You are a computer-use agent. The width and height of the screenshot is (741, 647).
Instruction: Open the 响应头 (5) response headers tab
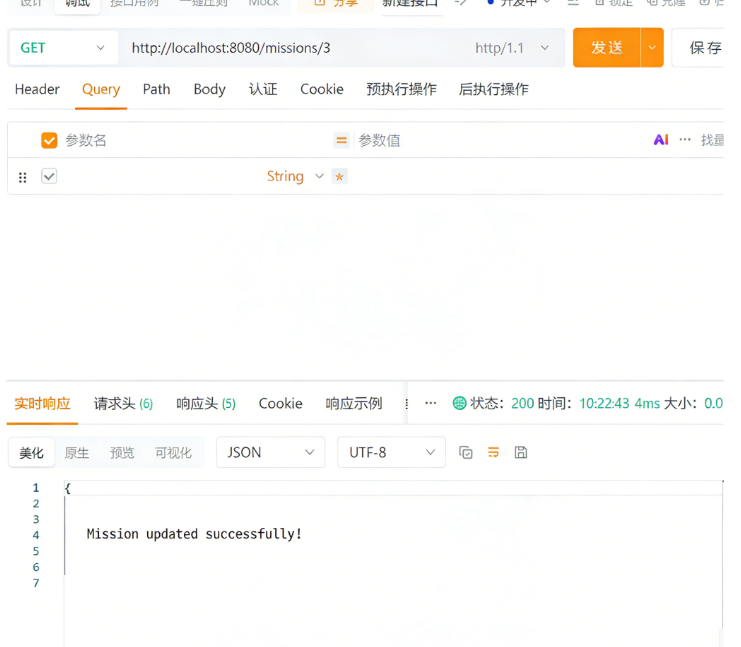tap(206, 404)
